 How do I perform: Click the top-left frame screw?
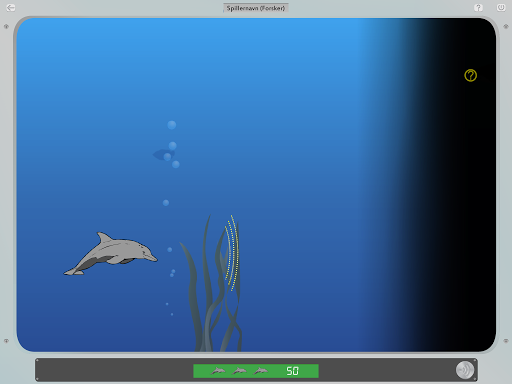tap(6, 26)
